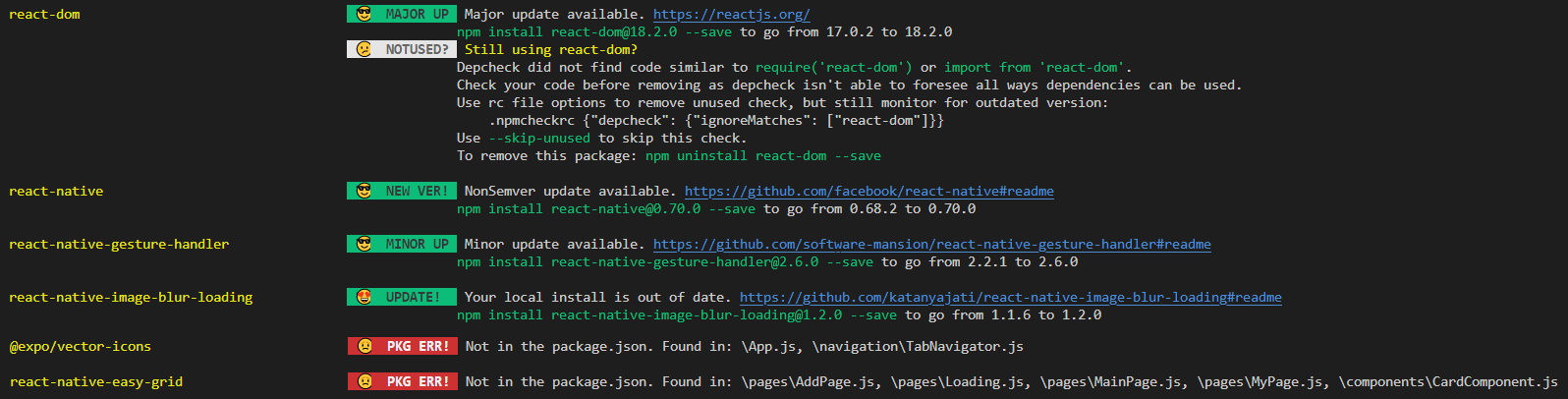This screenshot has width=1568, height=399.
Task: Click the \pages\MainPage.js file path
Action: pos(1113,382)
